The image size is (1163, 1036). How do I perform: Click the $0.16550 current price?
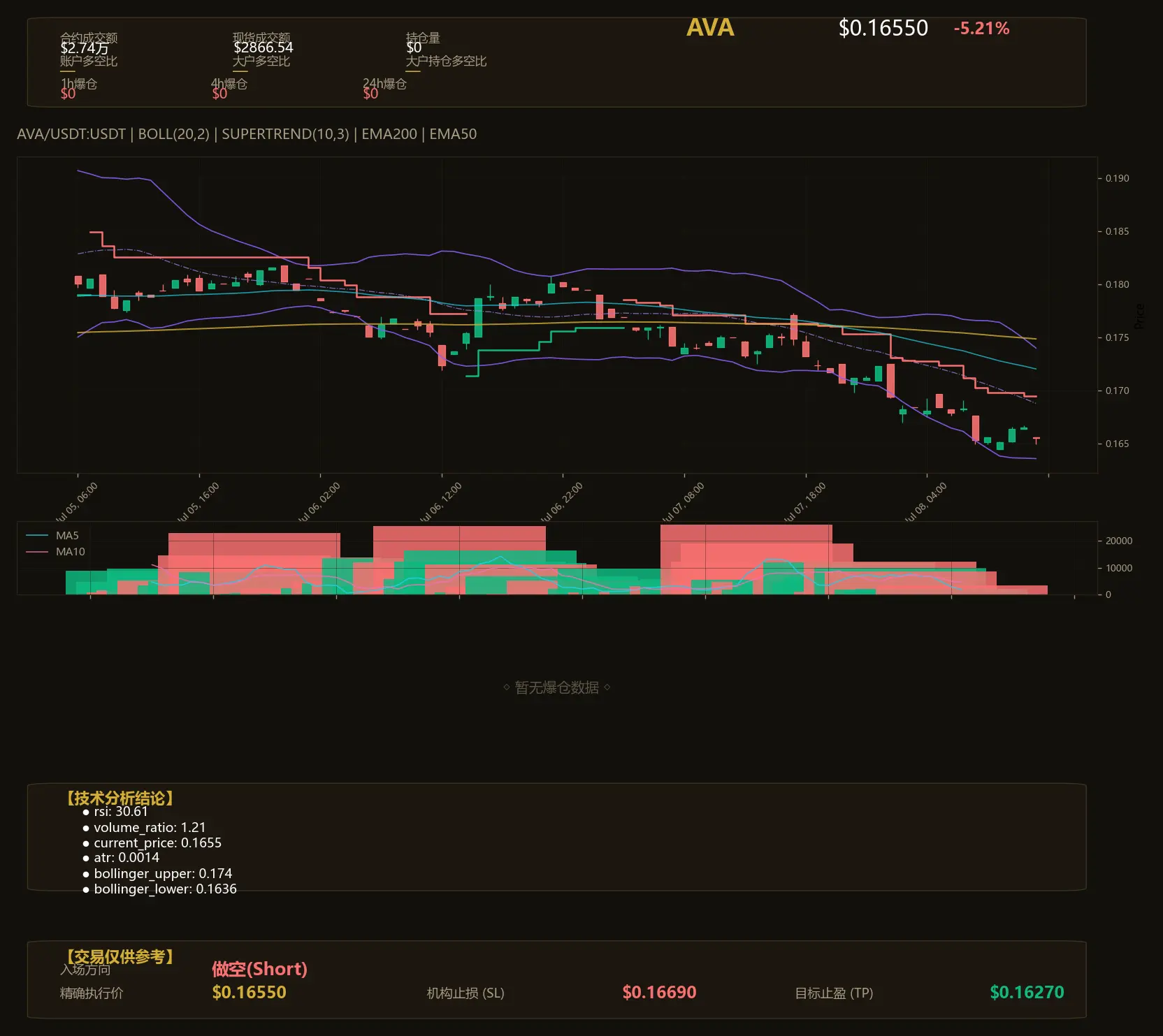[883, 28]
